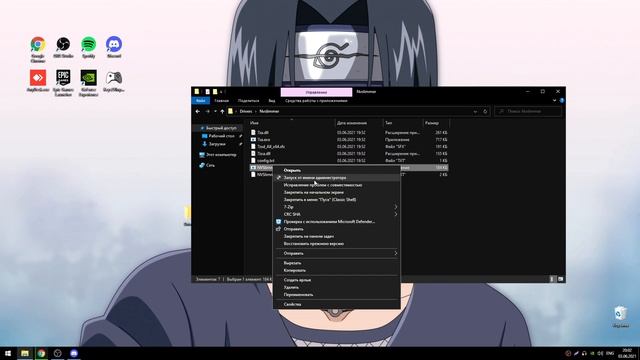Open OBS Studio desktop shortcut
Viewport: 640px width, 360px height.
point(63,47)
